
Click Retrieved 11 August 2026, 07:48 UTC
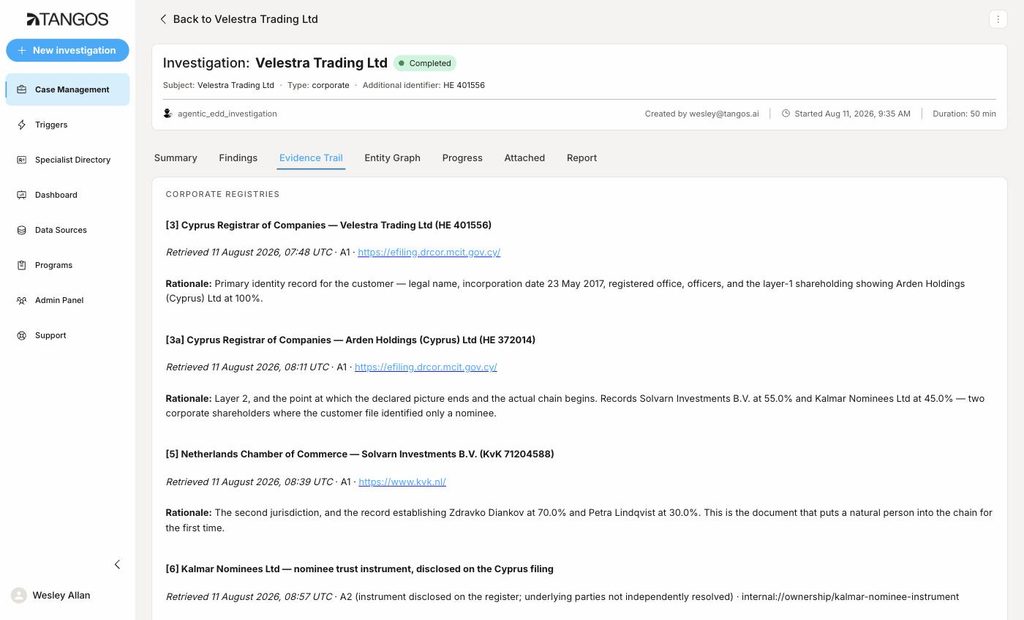249,252
